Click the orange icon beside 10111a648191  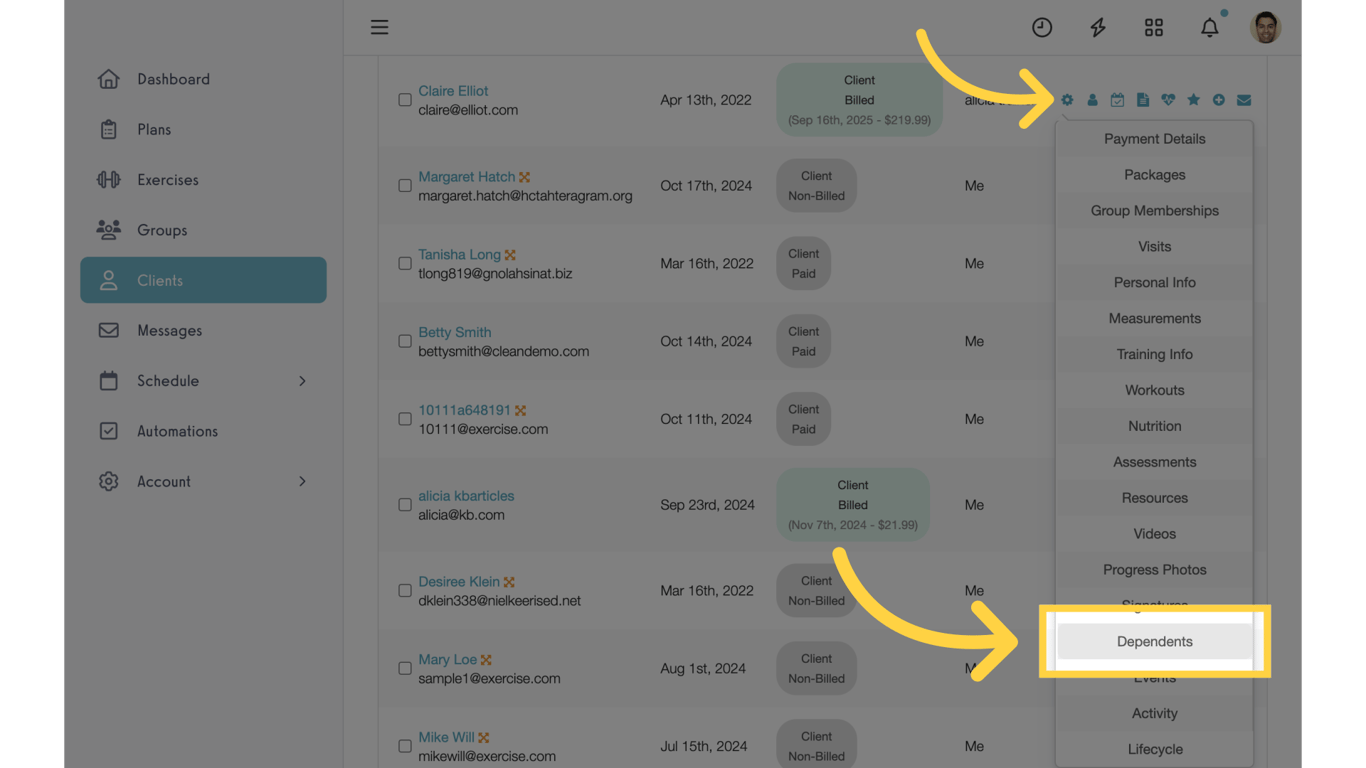pos(520,411)
